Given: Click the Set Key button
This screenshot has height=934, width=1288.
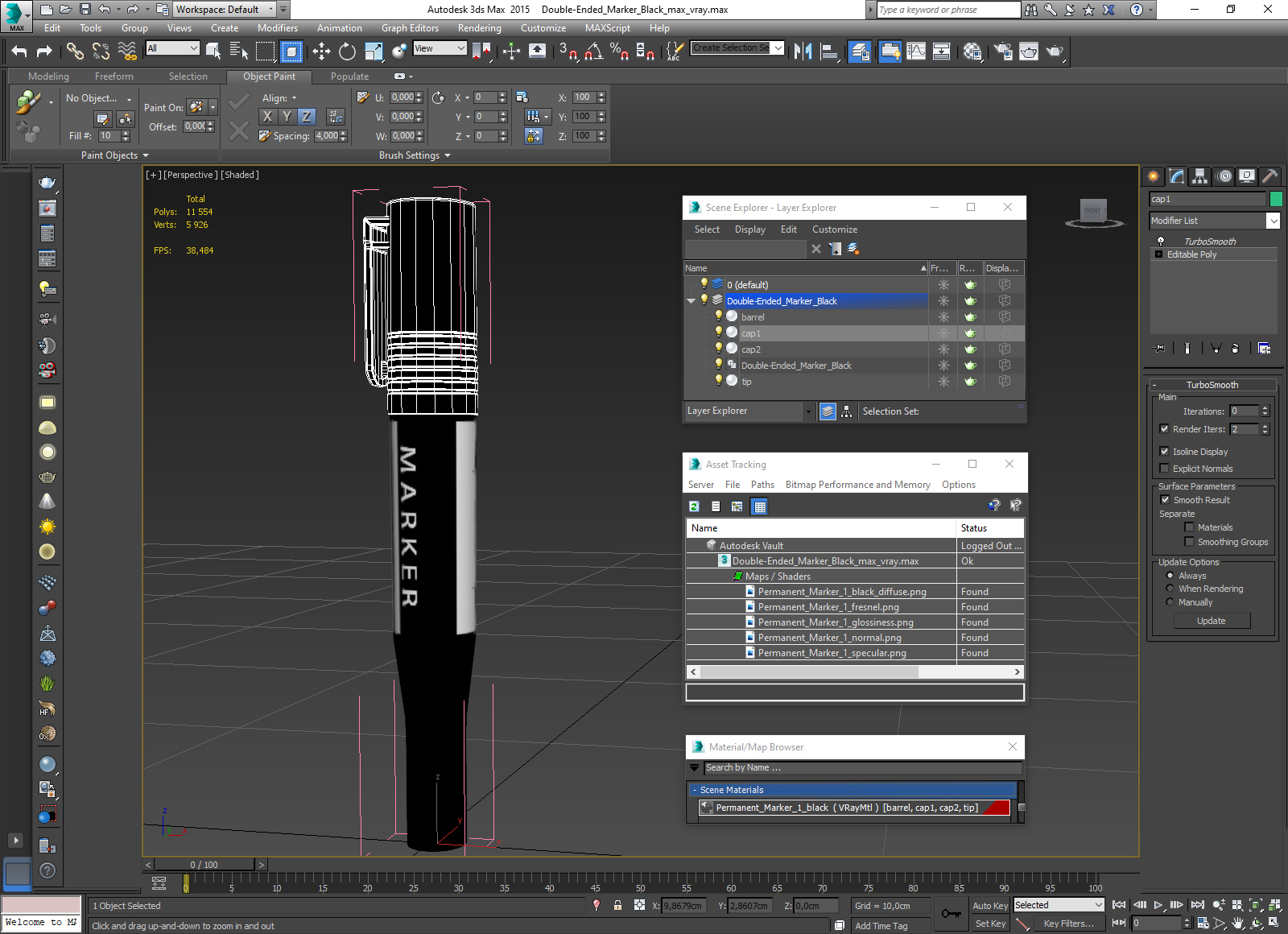Looking at the screenshot, I should pyautogui.click(x=990, y=924).
